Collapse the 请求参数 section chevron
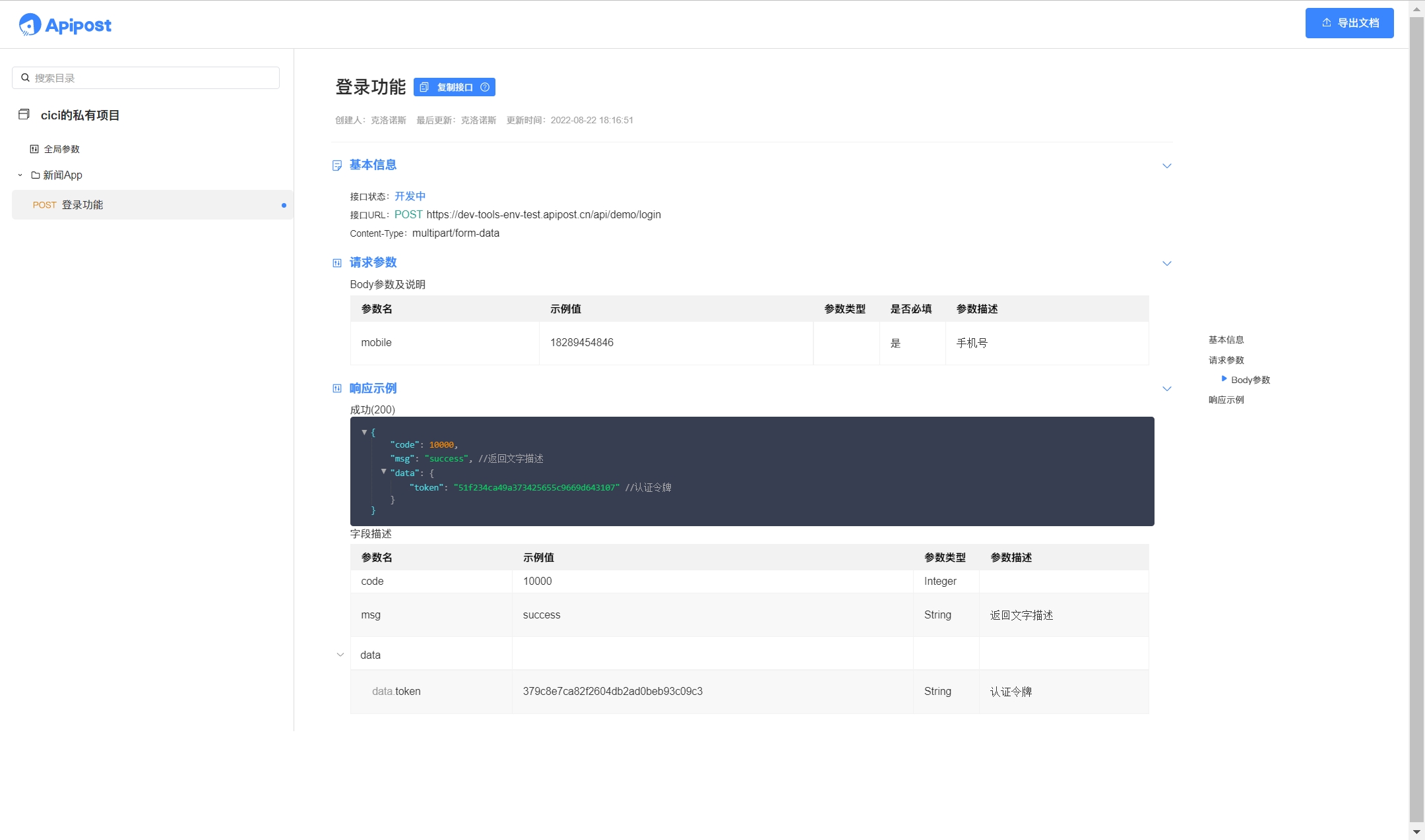The image size is (1425, 840). (x=1166, y=263)
